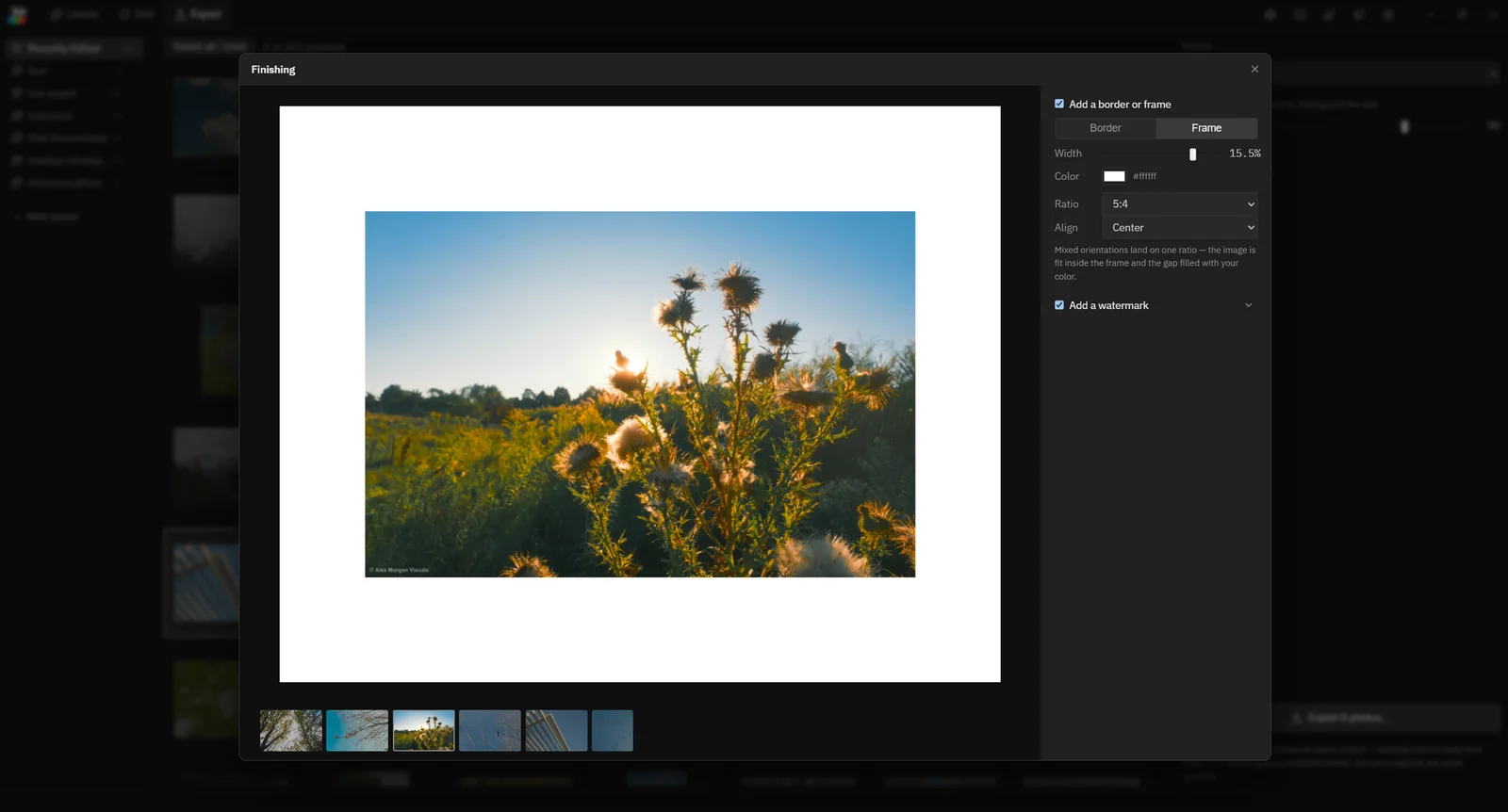1508x812 pixels.
Task: Select the Frame tab
Action: point(1206,128)
